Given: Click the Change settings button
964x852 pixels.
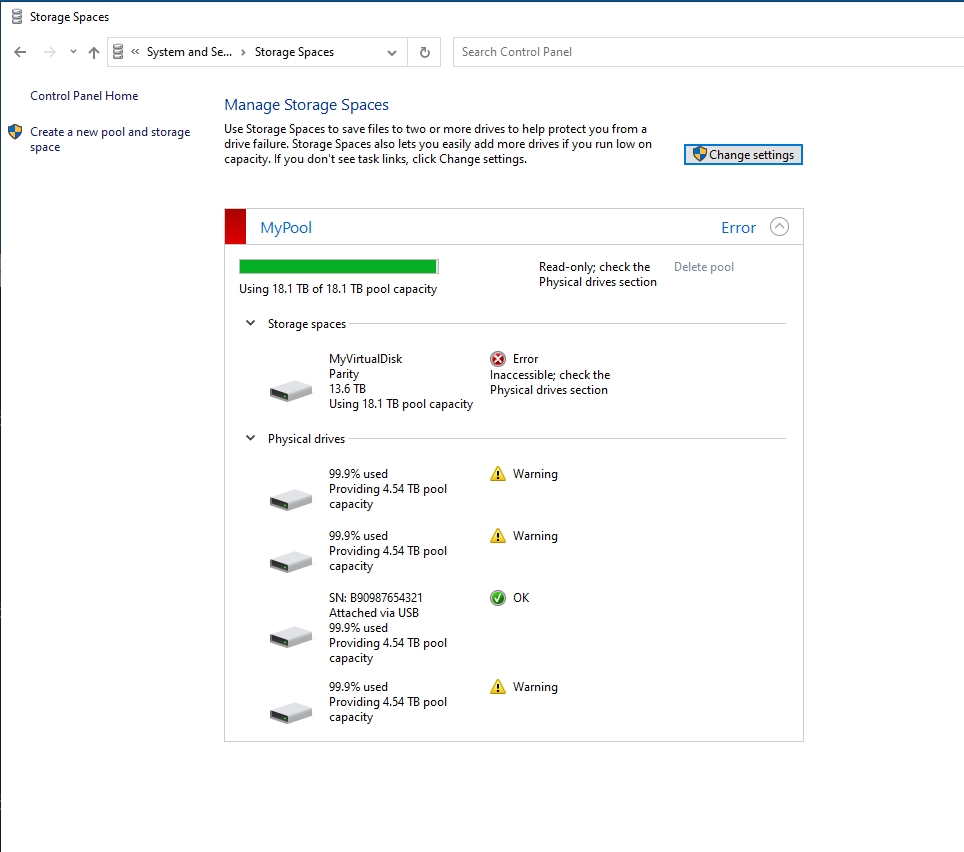Looking at the screenshot, I should click(x=743, y=154).
